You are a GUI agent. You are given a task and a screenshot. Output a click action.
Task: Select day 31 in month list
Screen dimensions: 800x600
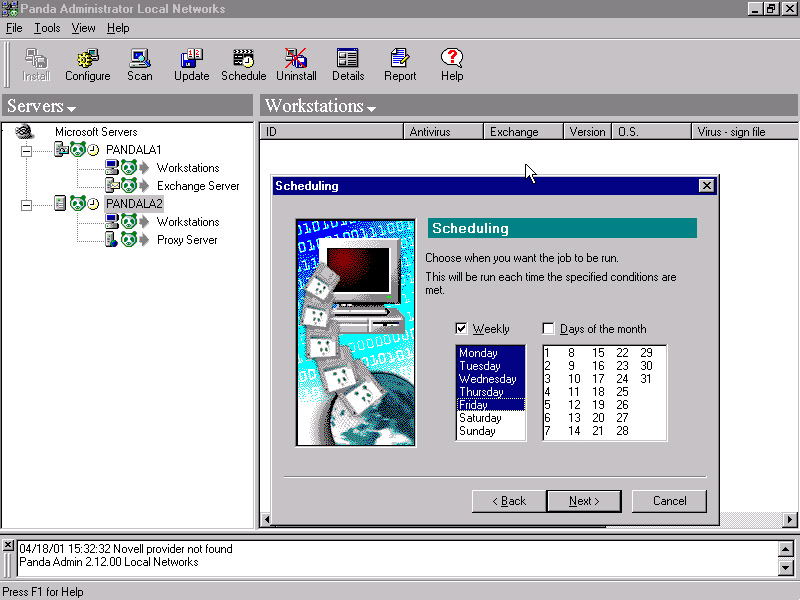tap(645, 379)
